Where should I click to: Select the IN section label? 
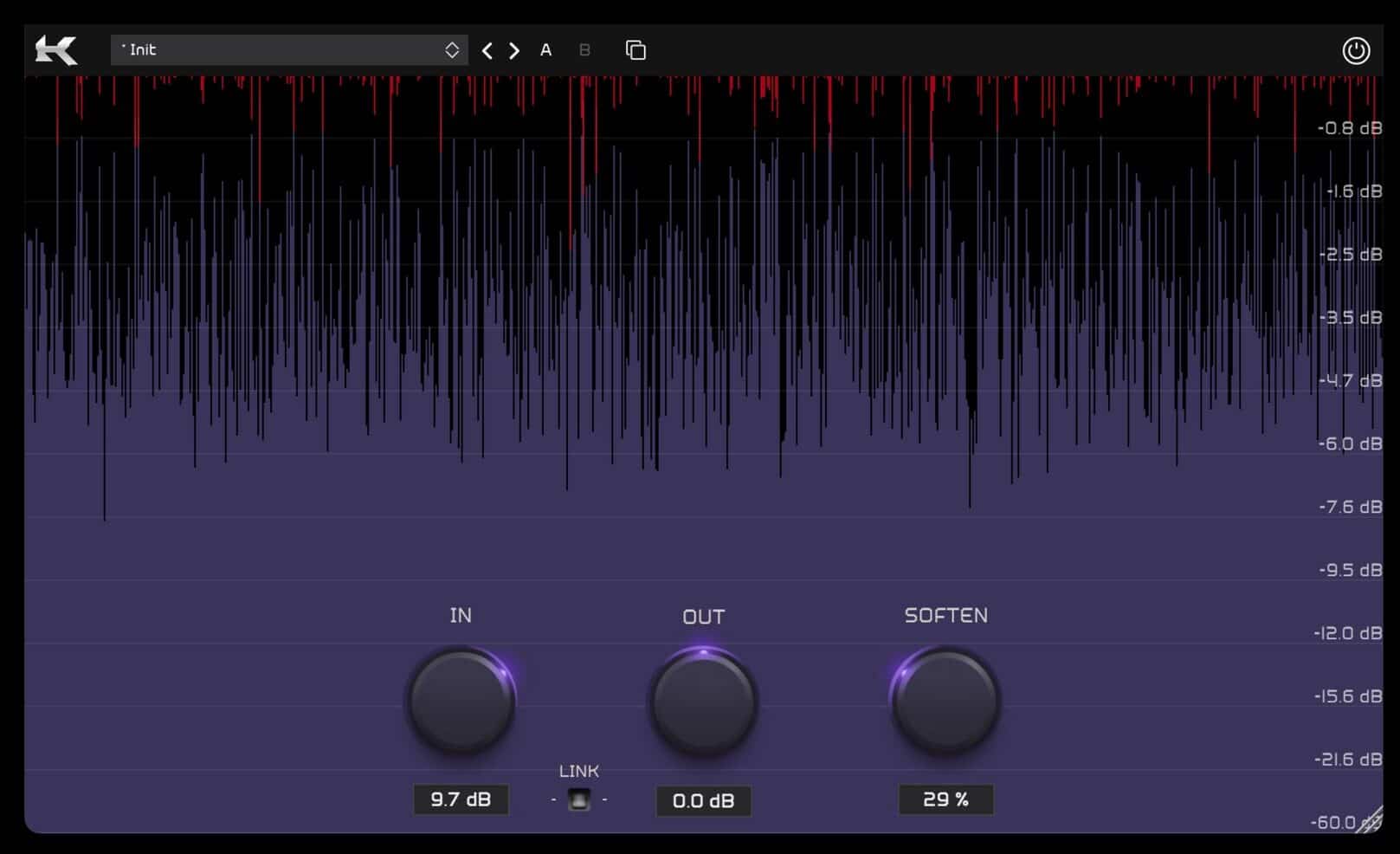[461, 615]
